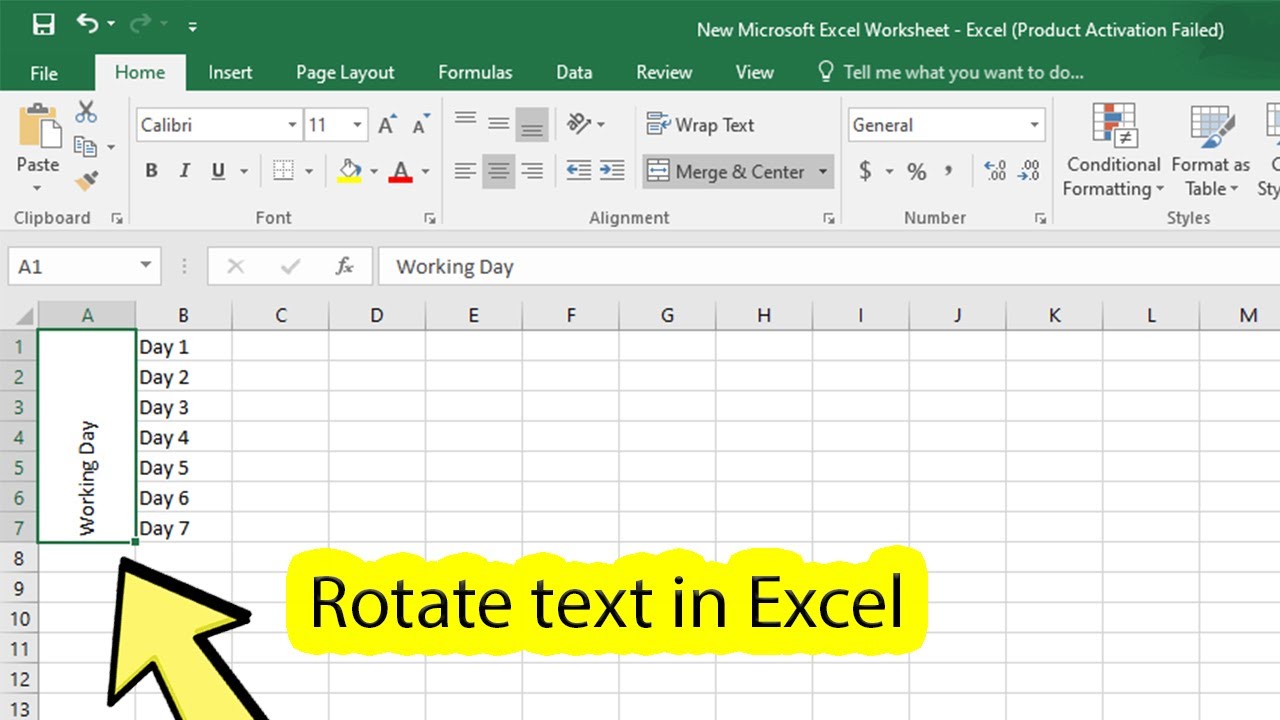Open the Clipboard pane launcher
1280x720 pixels.
pyautogui.click(x=116, y=218)
